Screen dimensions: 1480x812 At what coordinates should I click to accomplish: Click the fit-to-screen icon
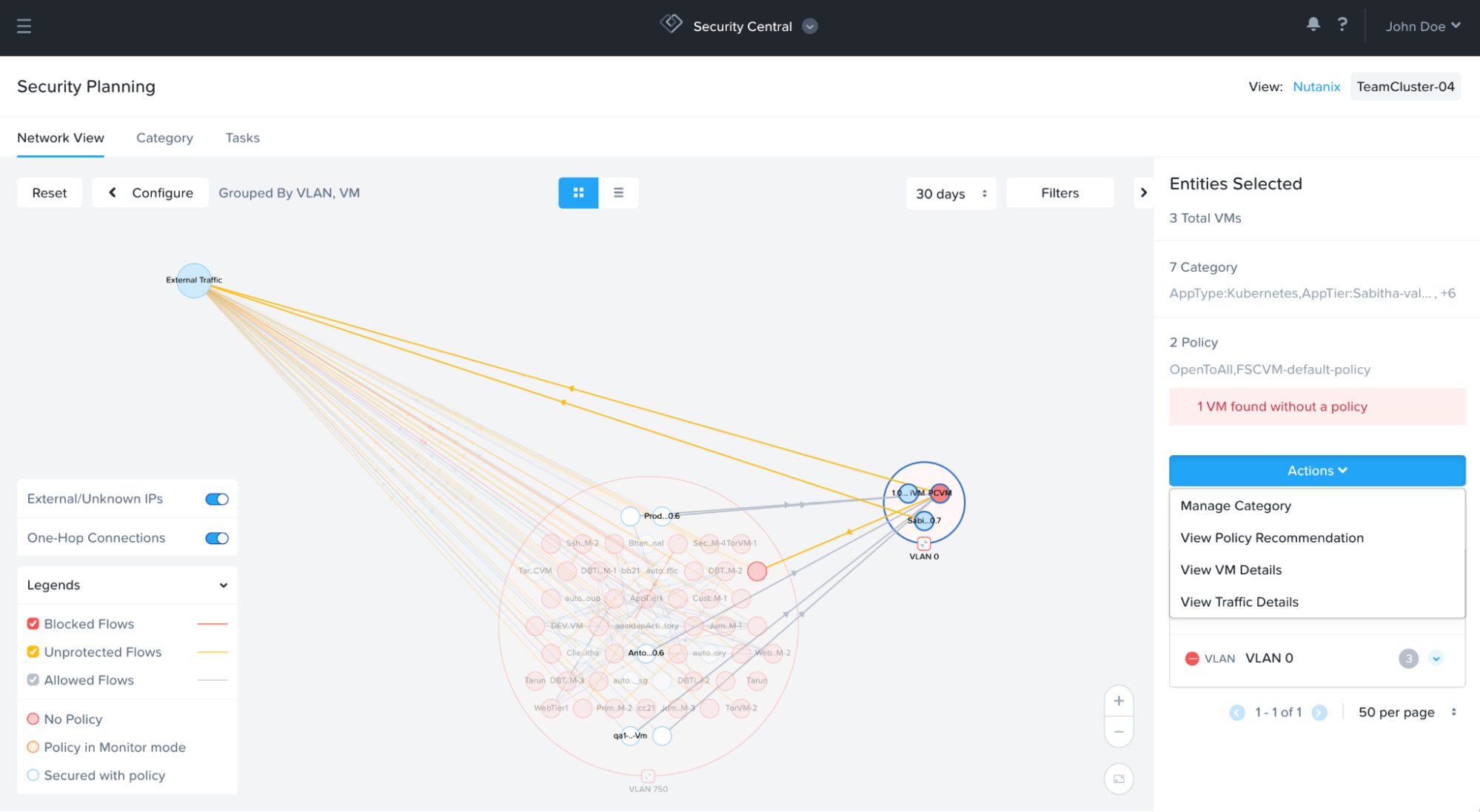pos(1119,779)
